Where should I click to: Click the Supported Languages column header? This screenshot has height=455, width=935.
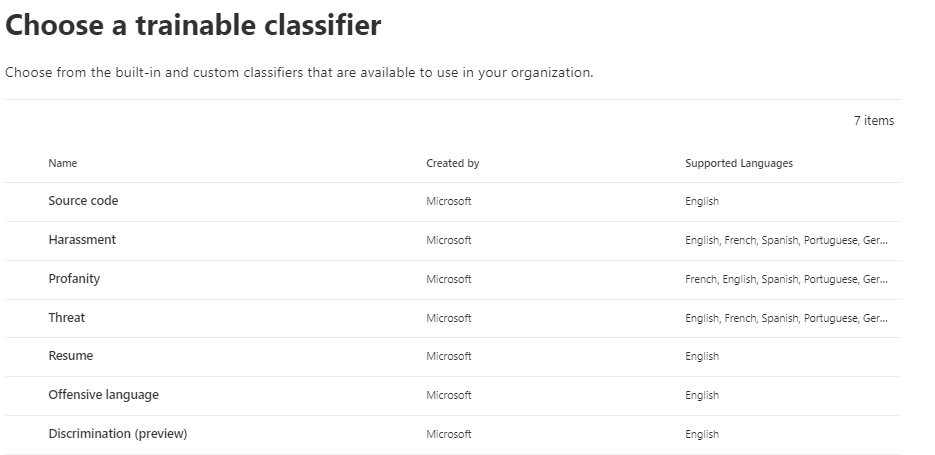pos(739,163)
